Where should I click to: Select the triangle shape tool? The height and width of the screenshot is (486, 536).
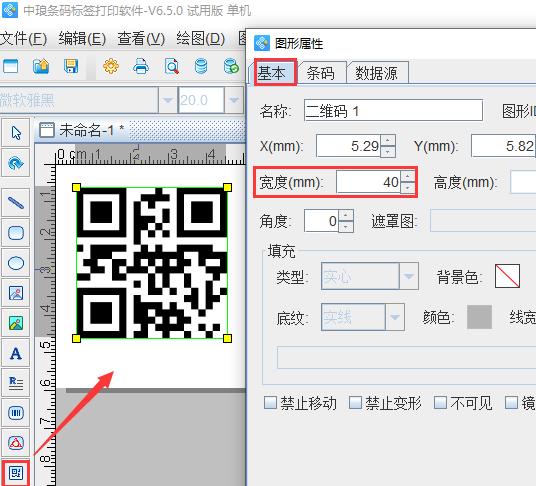16,443
